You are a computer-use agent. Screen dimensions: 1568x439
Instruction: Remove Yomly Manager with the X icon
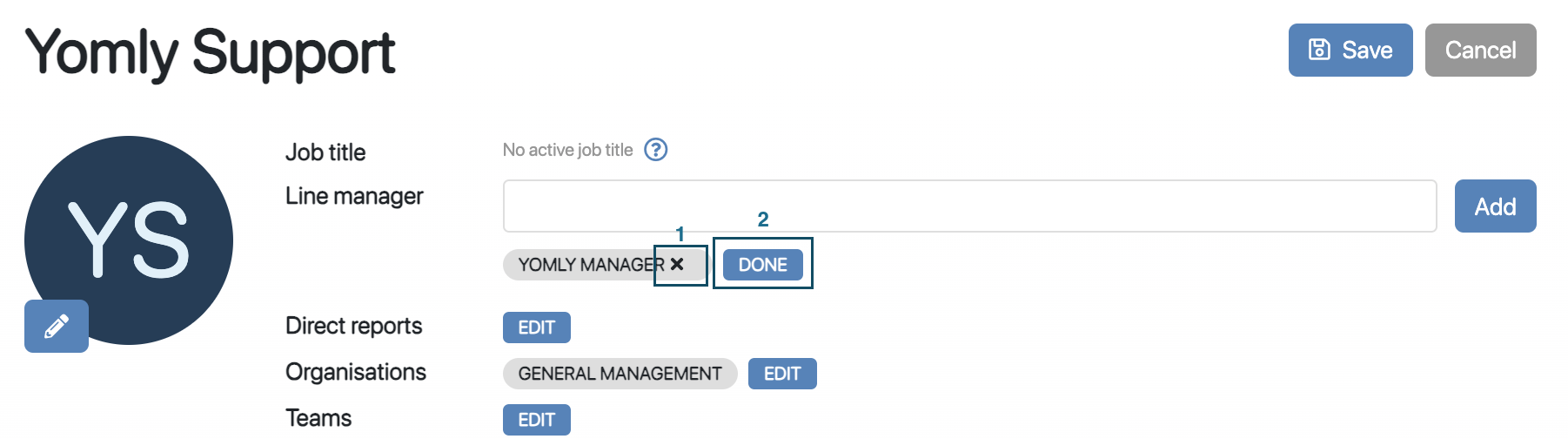[677, 264]
